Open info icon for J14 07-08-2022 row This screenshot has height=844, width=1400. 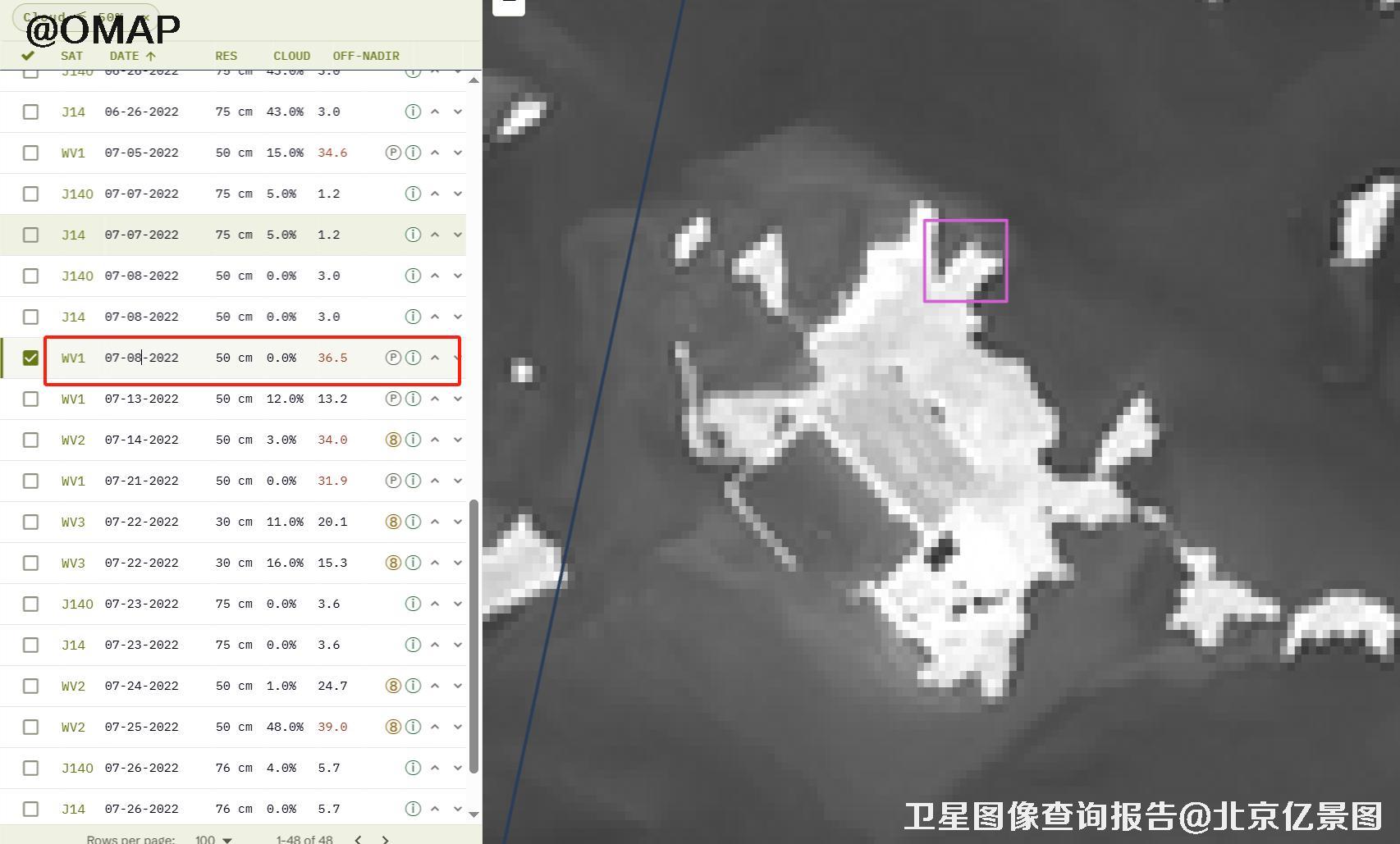pyautogui.click(x=413, y=317)
